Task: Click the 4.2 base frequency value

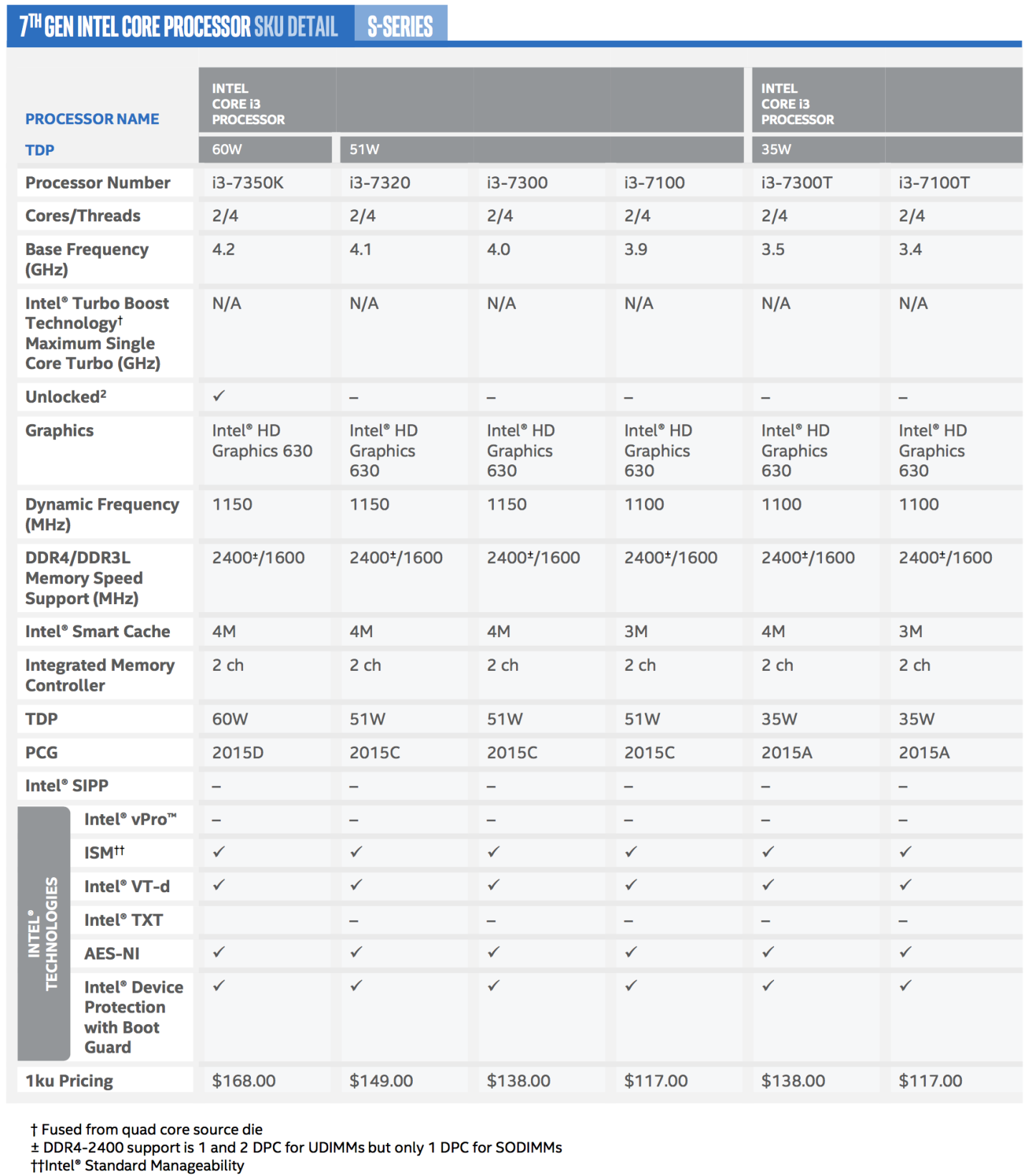Action: coord(224,249)
